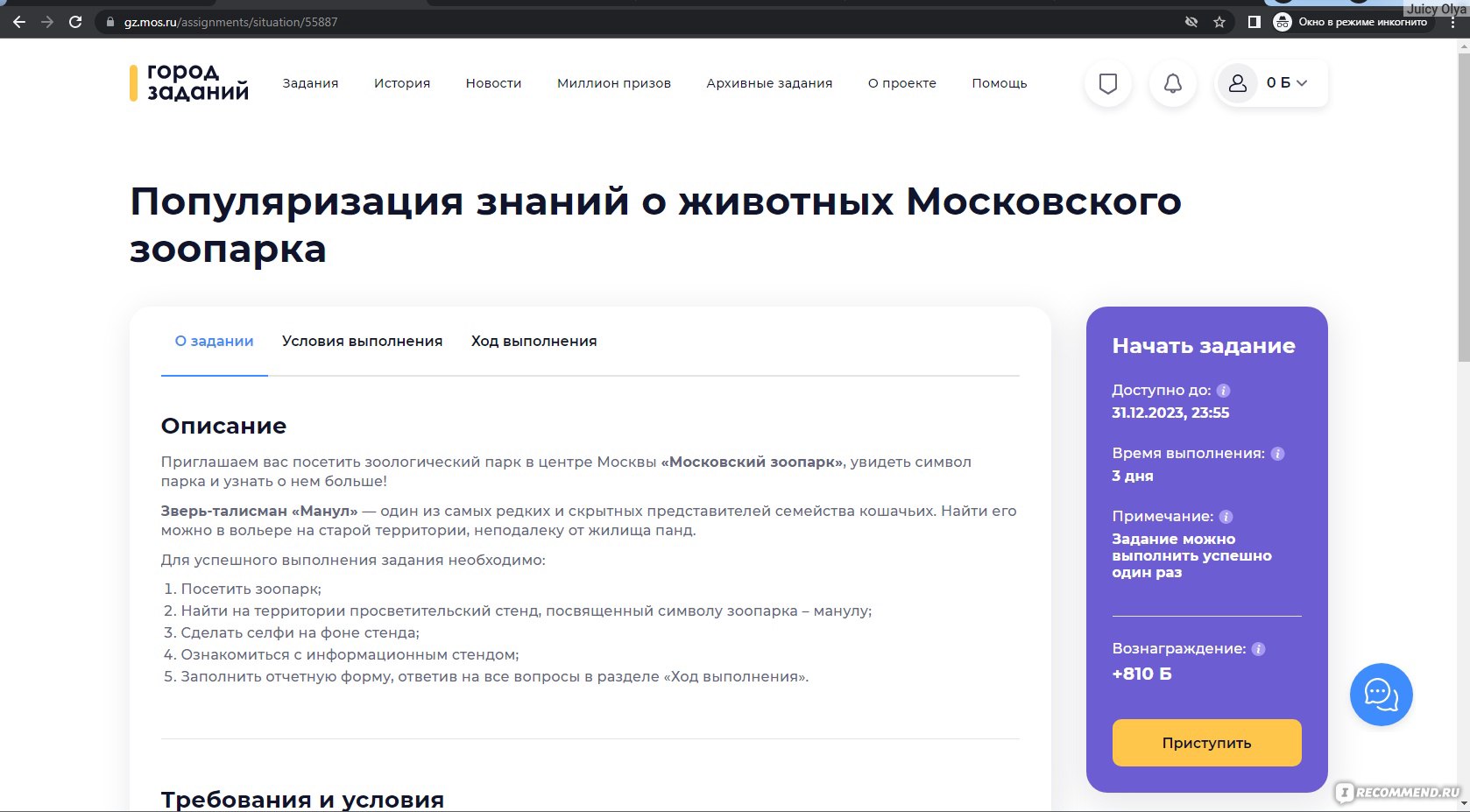Viewport: 1470px width, 812px height.
Task: Switch to Ход выполнения tab
Action: click(534, 342)
